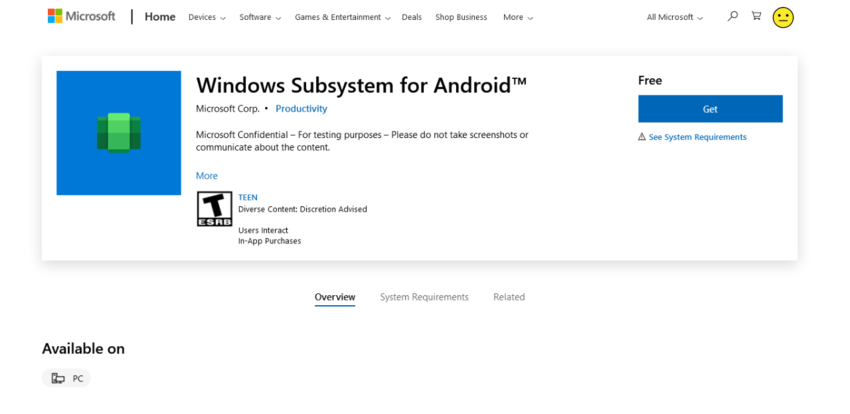Click the PC device icon chip
The width and height of the screenshot is (850, 414).
[x=66, y=378]
